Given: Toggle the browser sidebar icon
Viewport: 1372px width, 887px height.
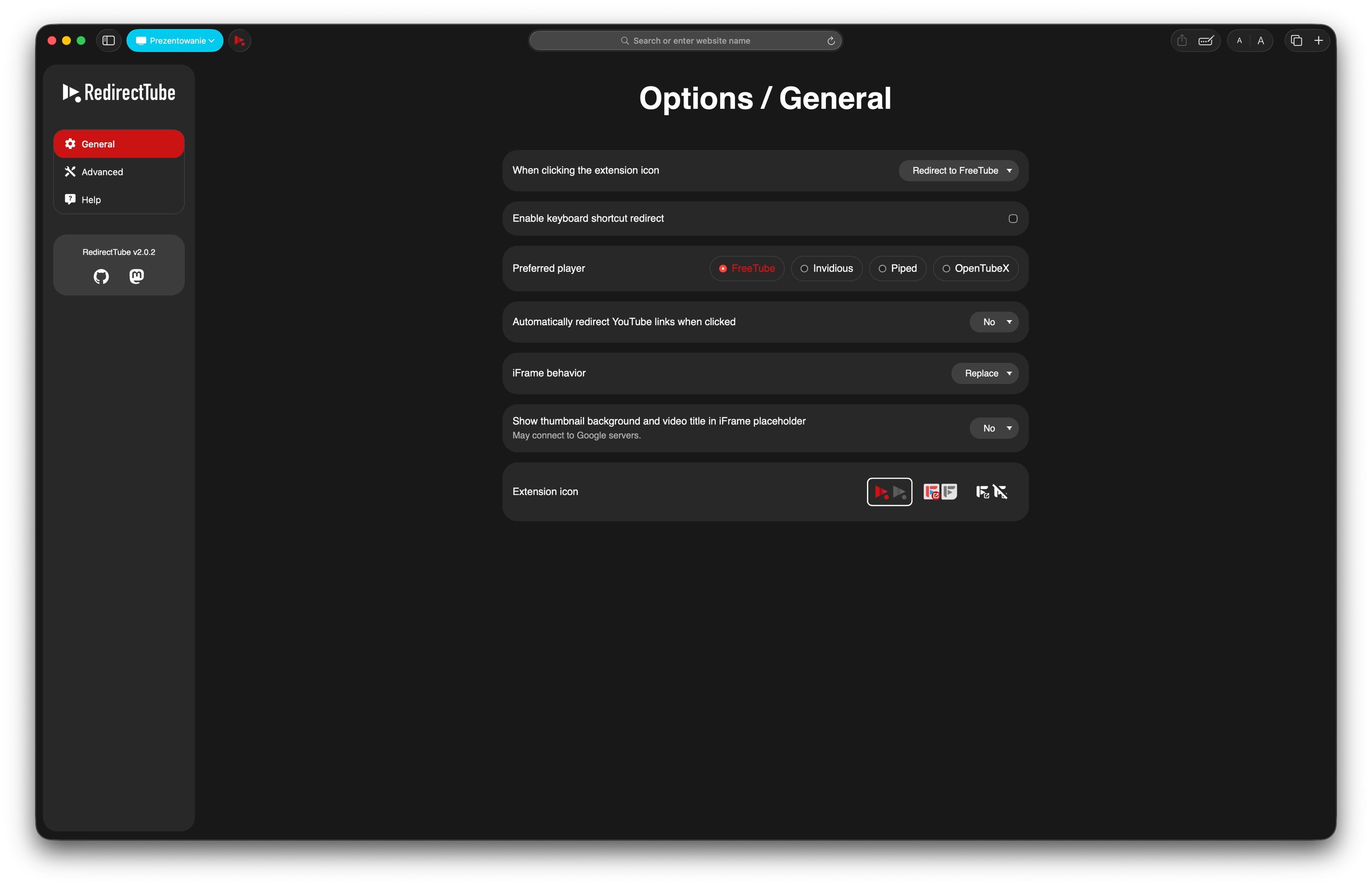Looking at the screenshot, I should pos(108,40).
